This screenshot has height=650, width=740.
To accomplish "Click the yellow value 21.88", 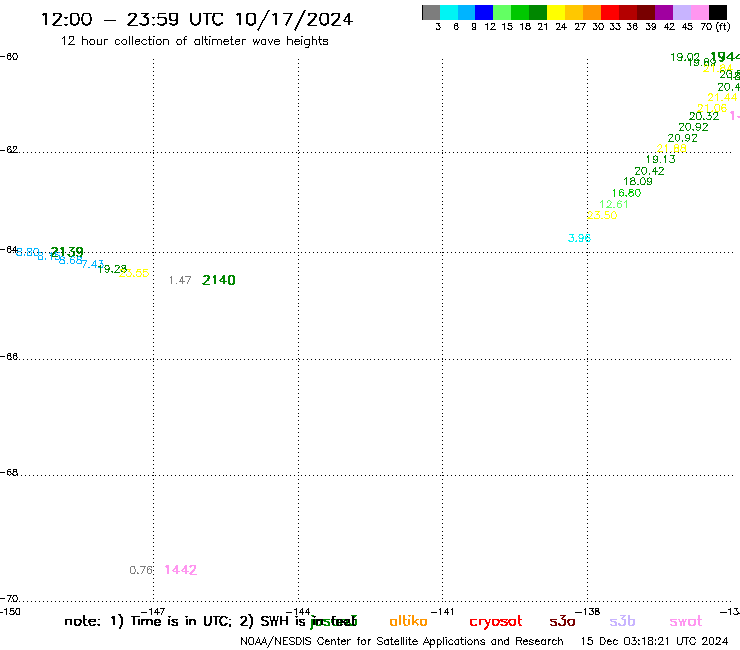I will (672, 148).
